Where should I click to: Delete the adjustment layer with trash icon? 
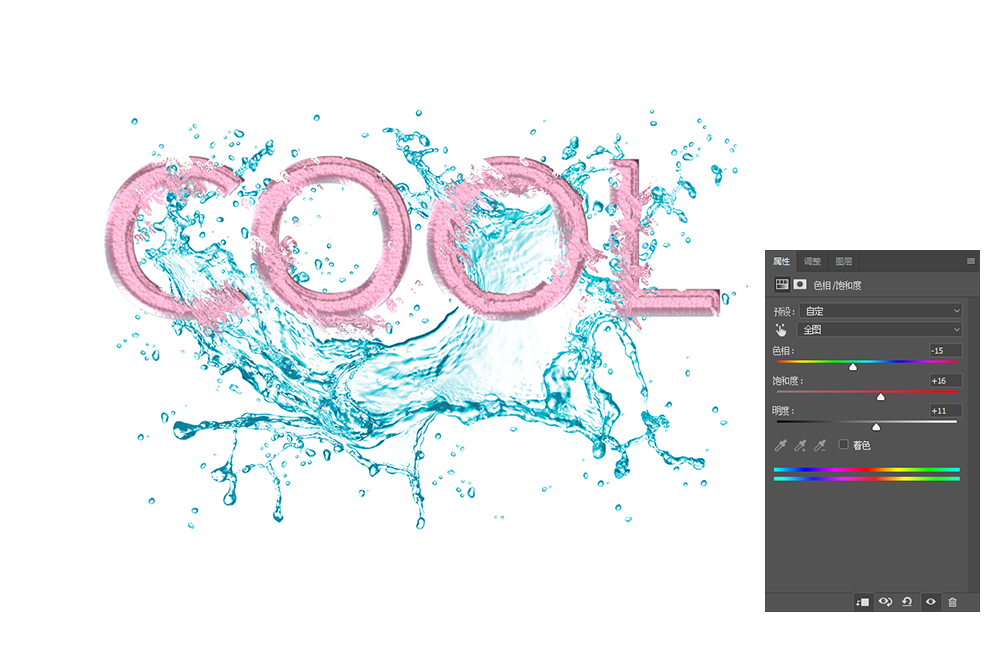point(952,602)
